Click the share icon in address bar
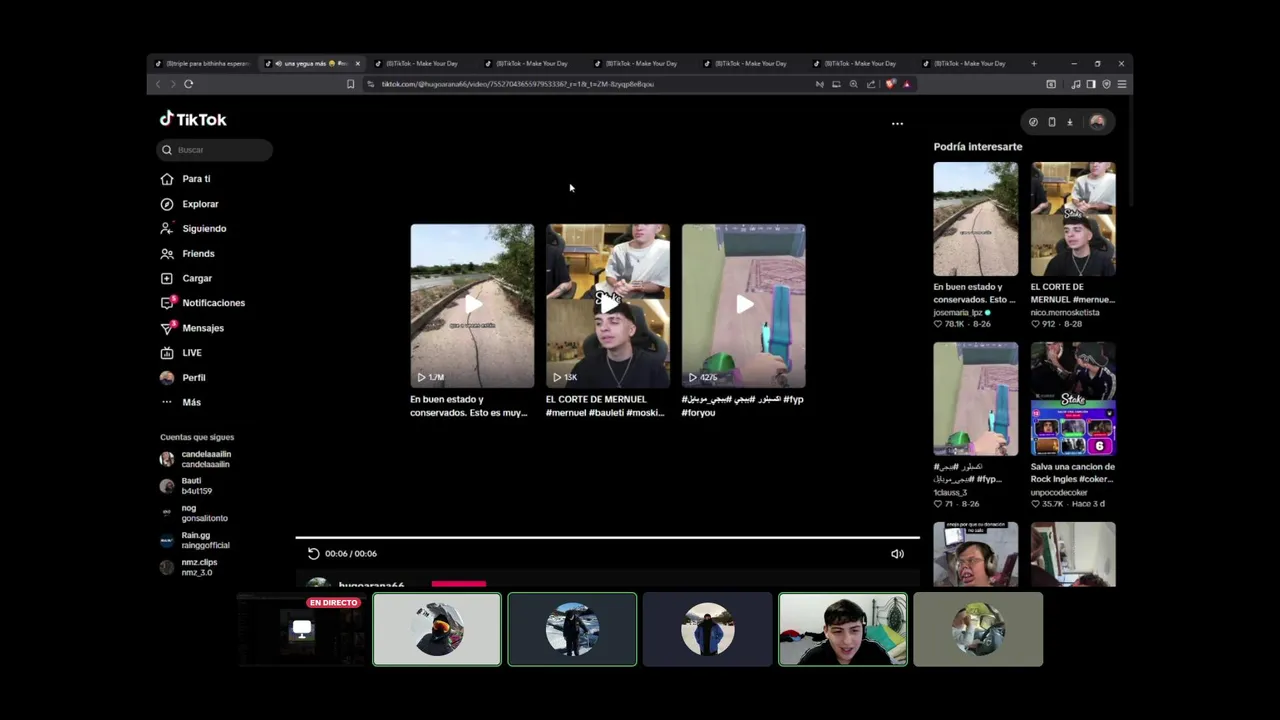1280x720 pixels. pos(870,84)
